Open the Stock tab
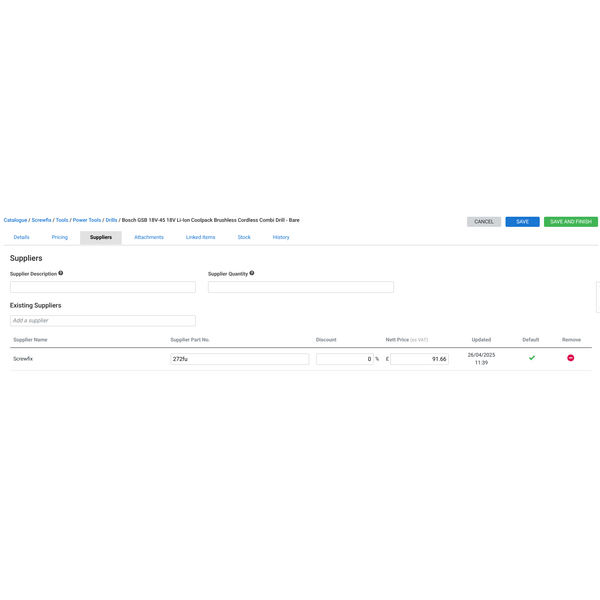The height and width of the screenshot is (600, 600). point(244,237)
